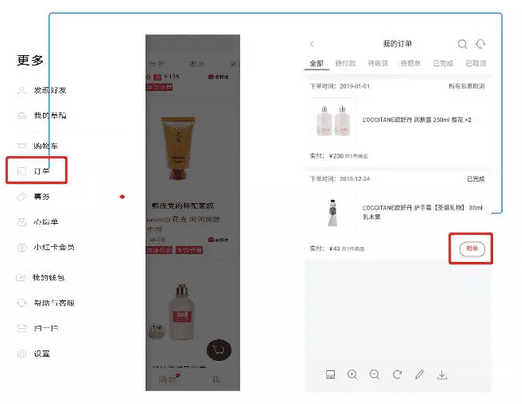Image resolution: width=522 pixels, height=404 pixels.
Task: Click the pencil edit icon
Action: pos(420,375)
